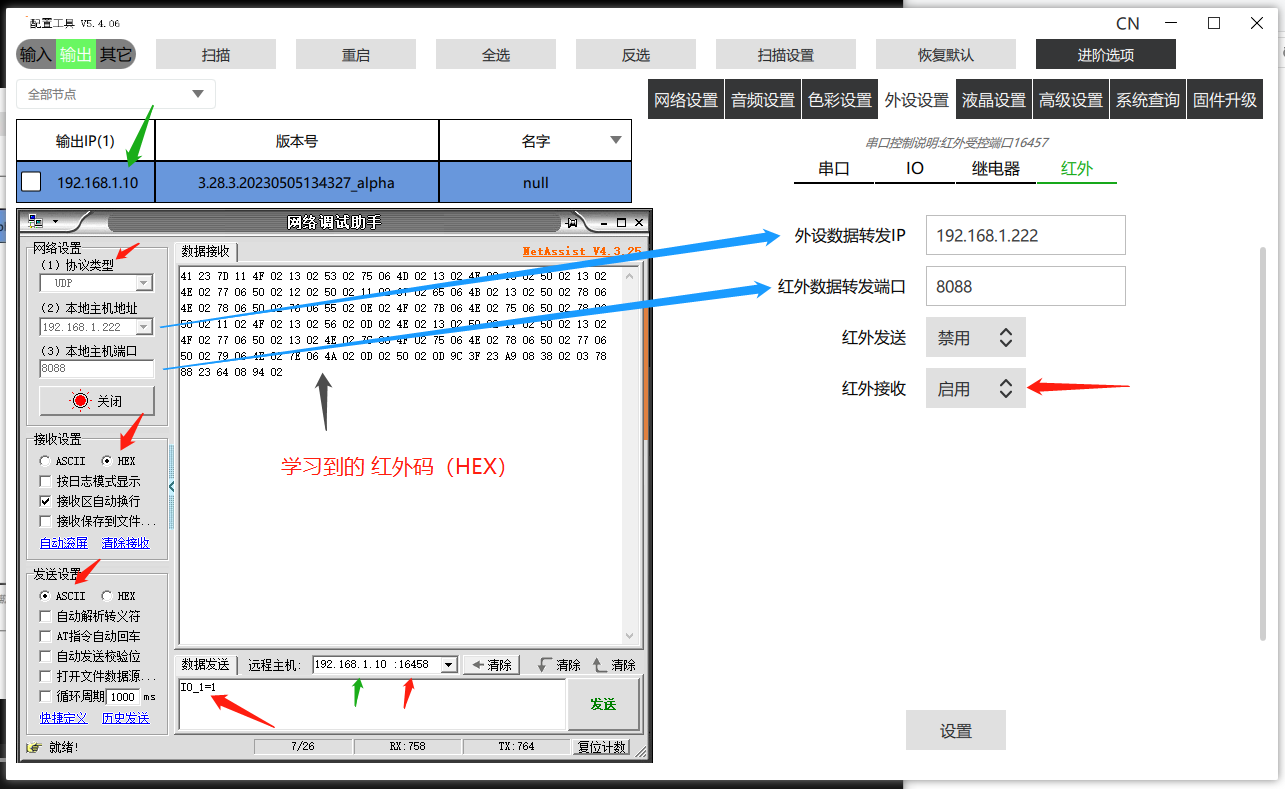Click the 红外数据转发端口 input field

[1025, 286]
